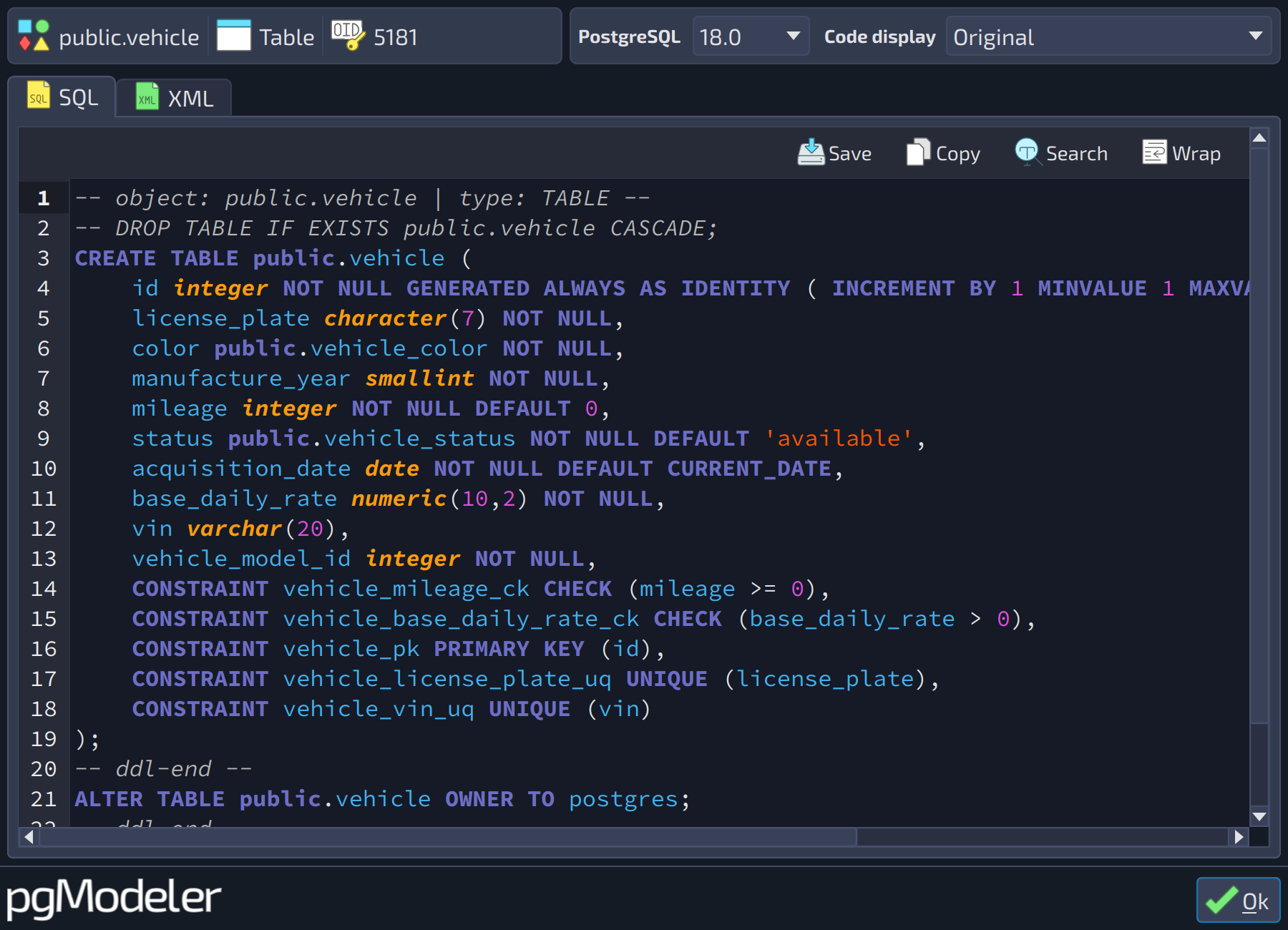The width and height of the screenshot is (1288, 930).
Task: Toggle the Wrap option for code lines
Action: [x=1181, y=153]
